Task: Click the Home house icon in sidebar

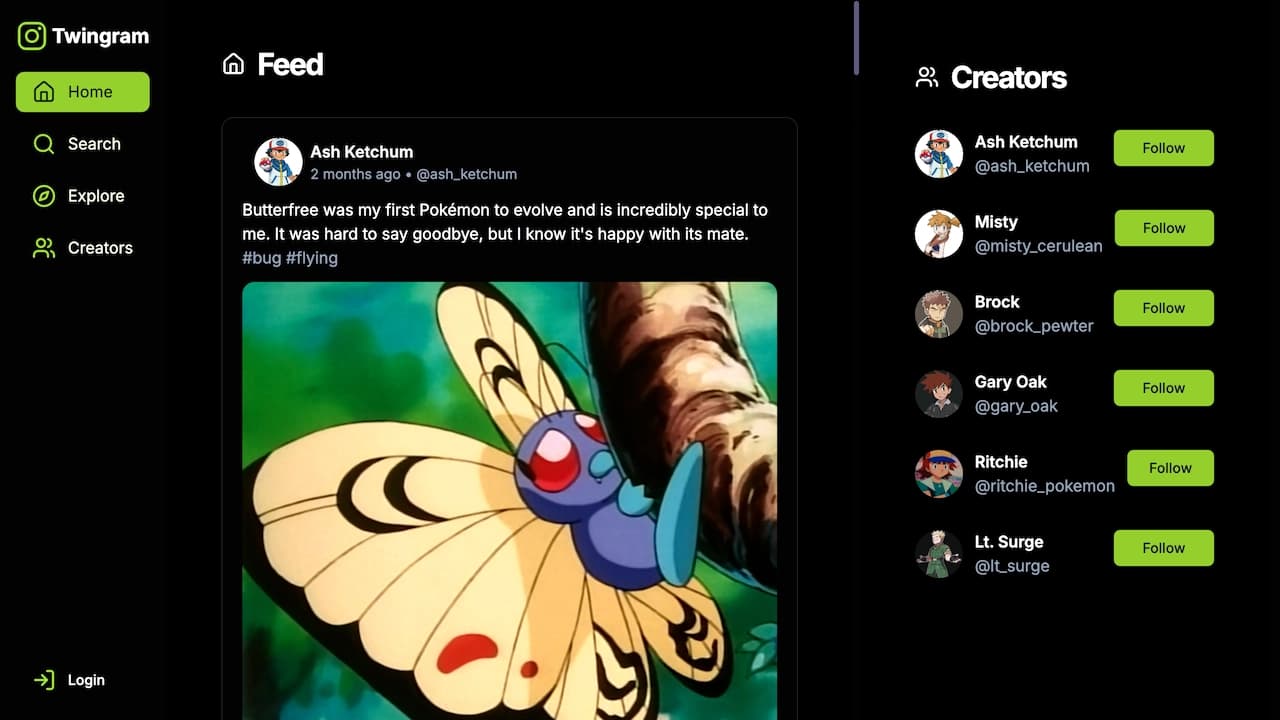Action: pos(43,92)
